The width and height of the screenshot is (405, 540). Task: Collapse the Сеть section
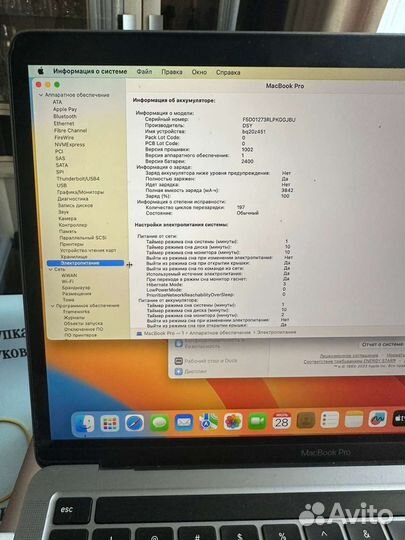51,269
